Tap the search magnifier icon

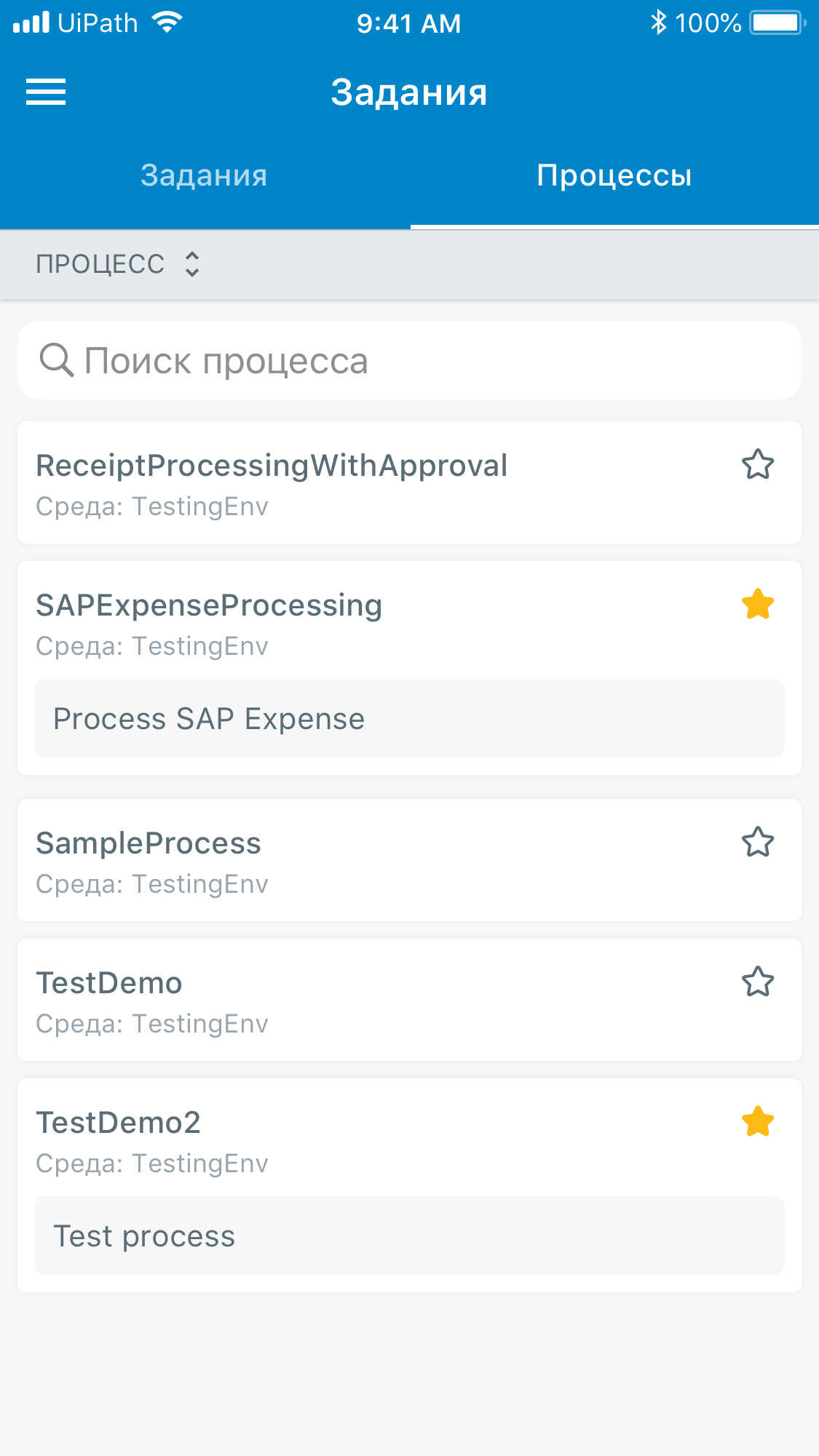[56, 360]
